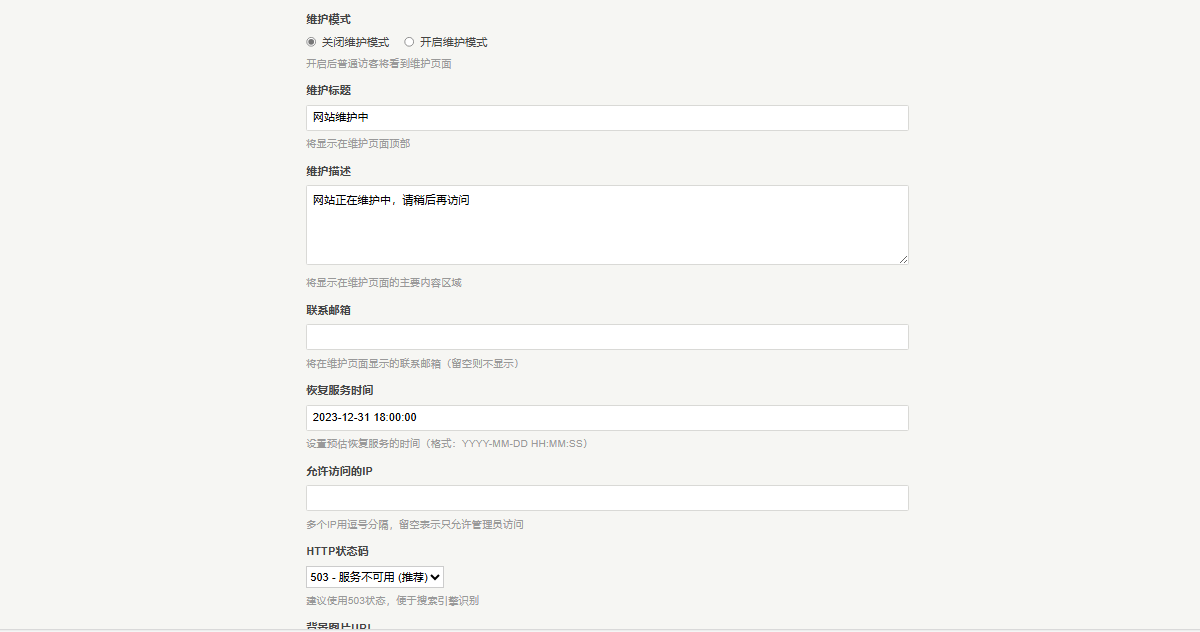
Task: Click the 维护描述 label text
Action: (326, 171)
